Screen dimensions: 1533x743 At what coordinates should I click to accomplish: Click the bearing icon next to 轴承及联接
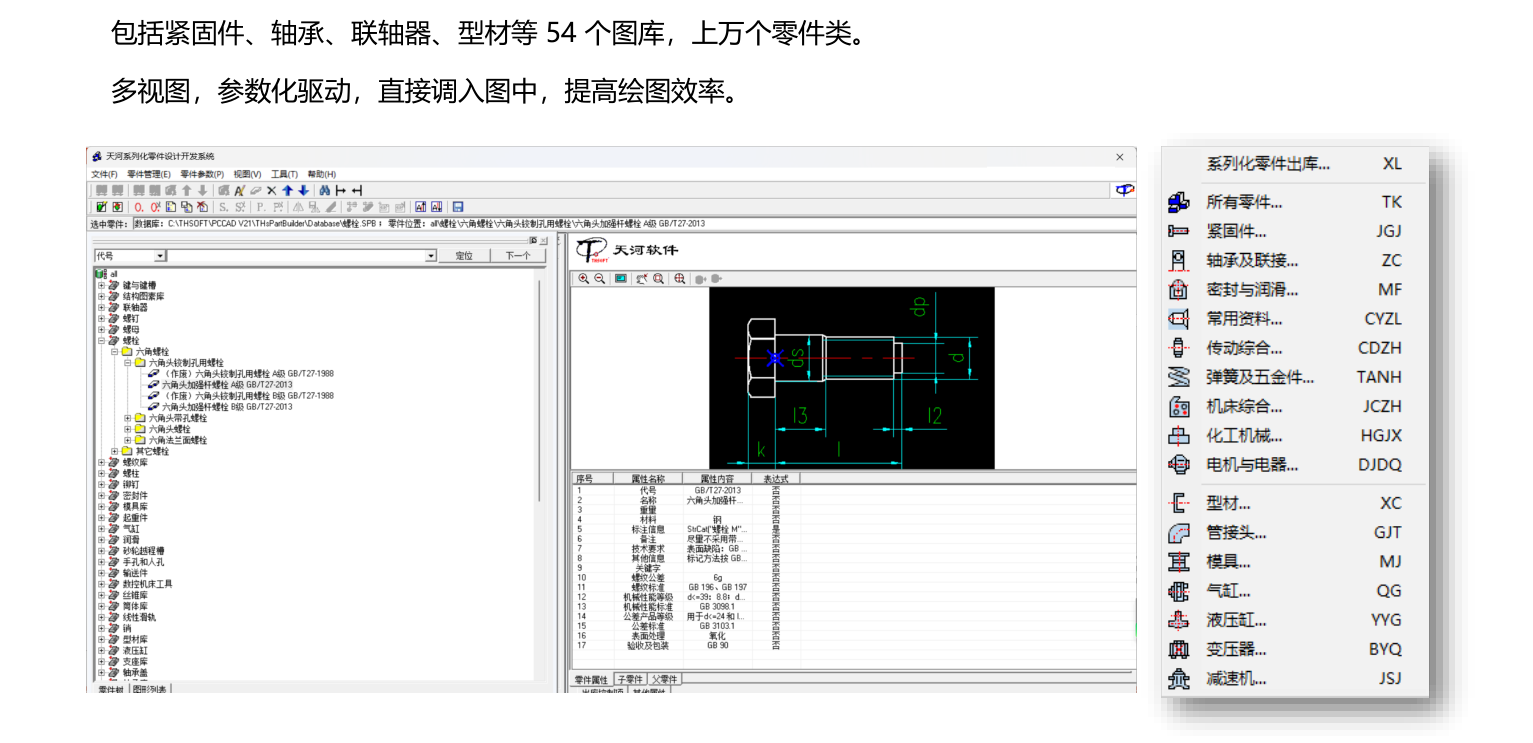coord(1179,260)
